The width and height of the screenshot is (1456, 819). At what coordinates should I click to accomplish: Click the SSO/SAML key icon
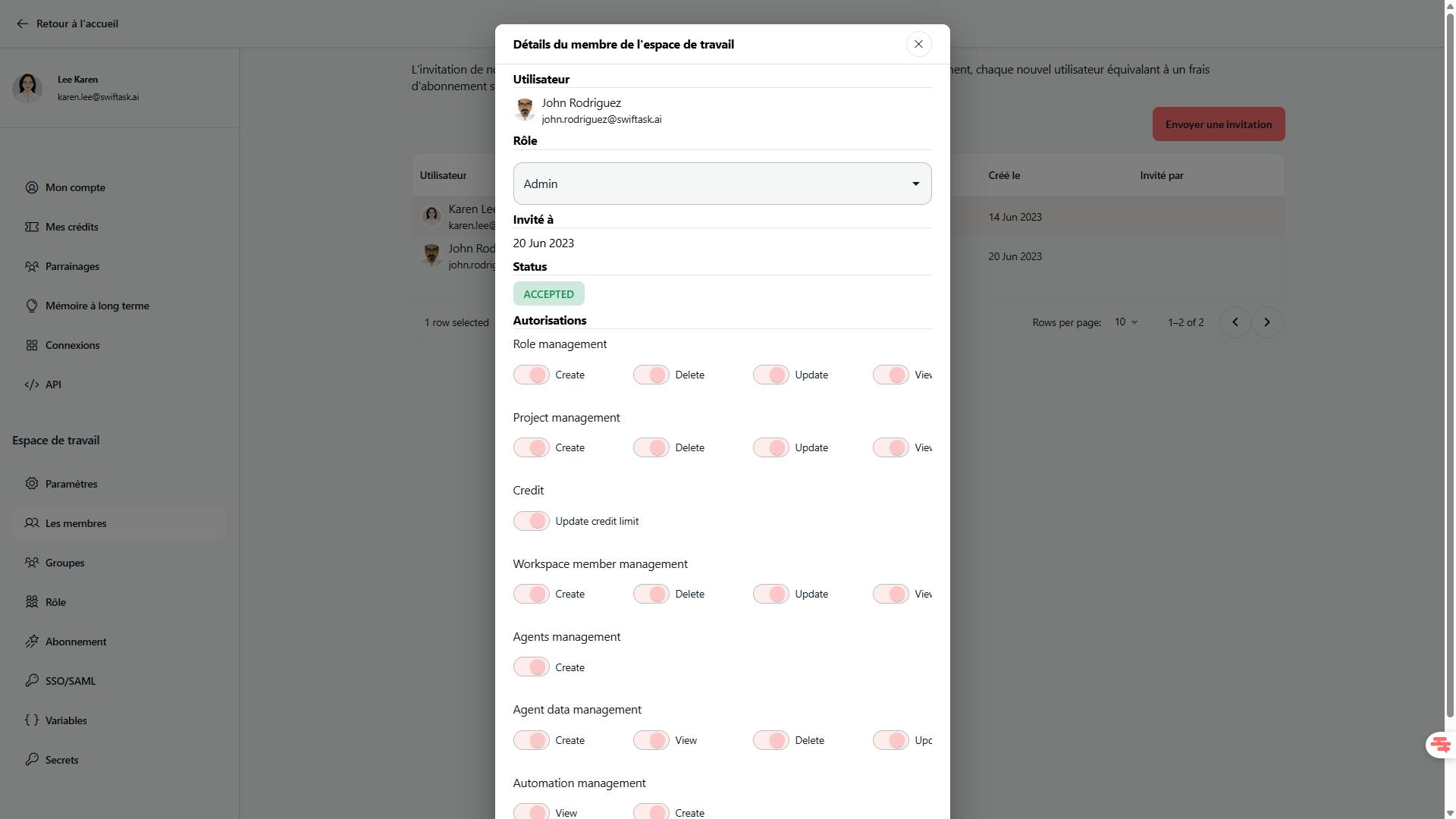tap(32, 681)
